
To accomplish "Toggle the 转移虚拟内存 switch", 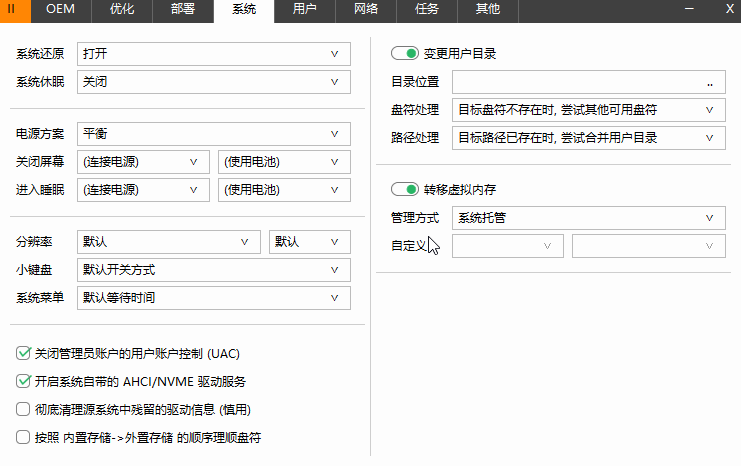I will click(404, 189).
